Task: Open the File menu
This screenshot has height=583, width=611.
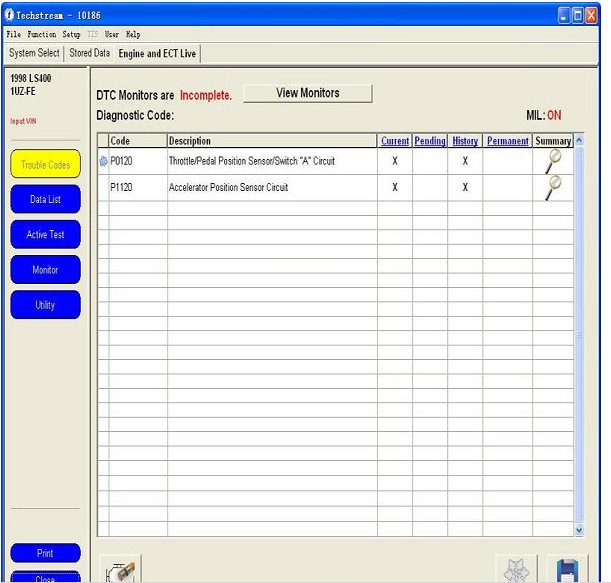Action: coord(14,34)
